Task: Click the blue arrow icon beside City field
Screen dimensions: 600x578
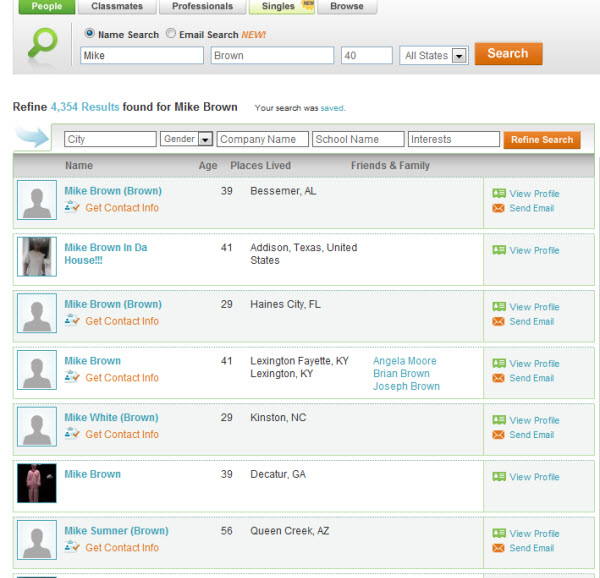Action: 34,138
